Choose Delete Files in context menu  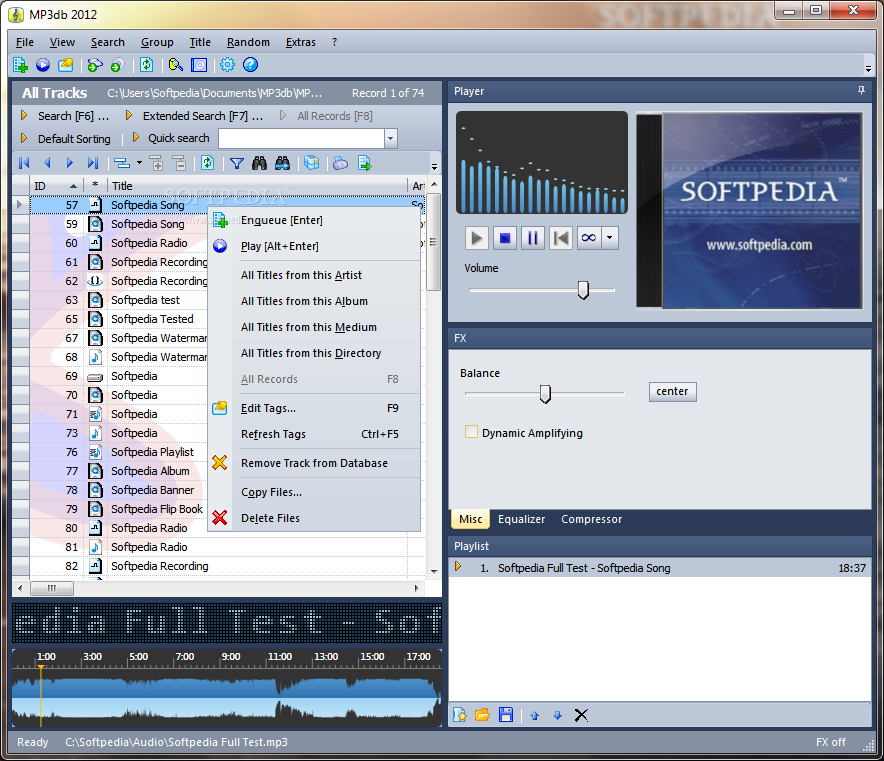[x=314, y=518]
